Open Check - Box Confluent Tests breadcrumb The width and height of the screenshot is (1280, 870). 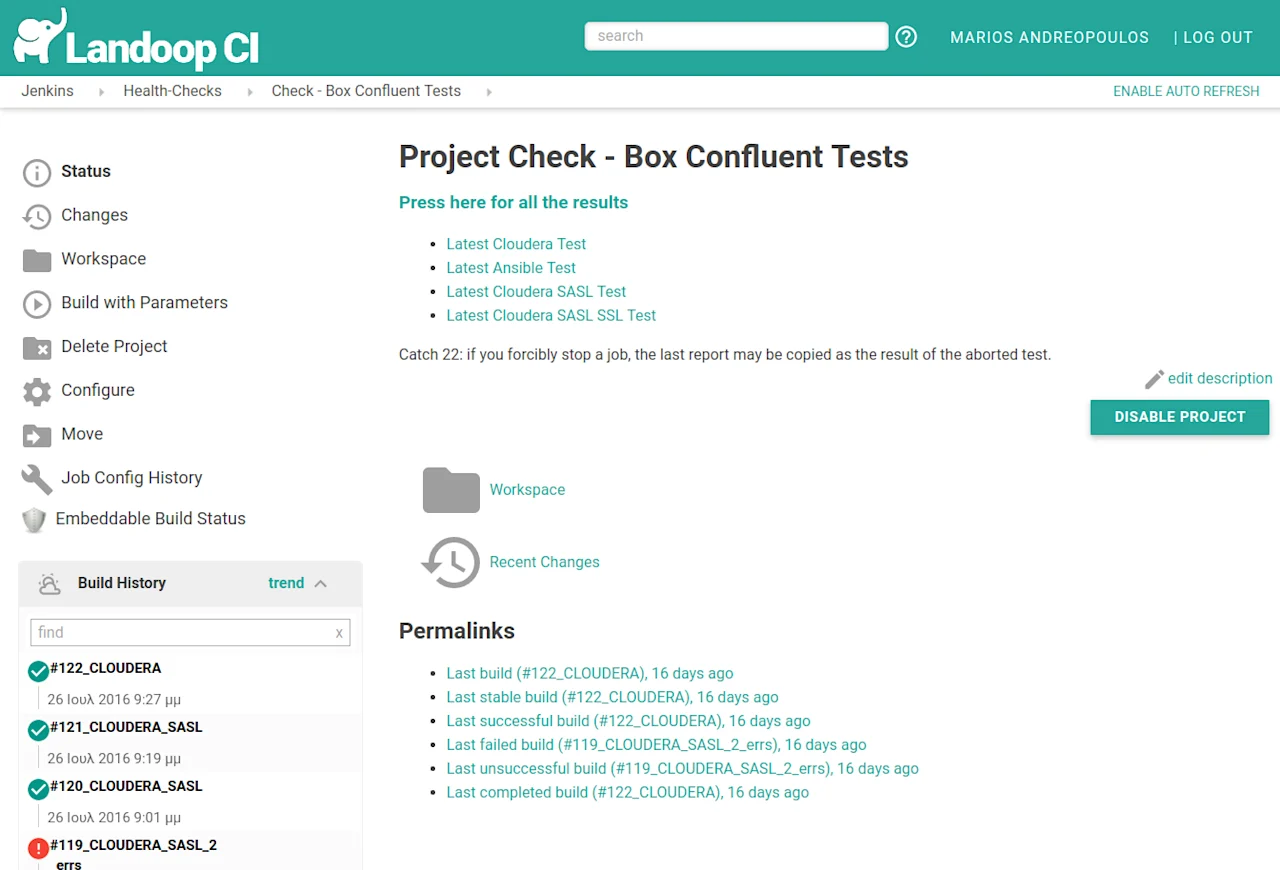coord(366,91)
